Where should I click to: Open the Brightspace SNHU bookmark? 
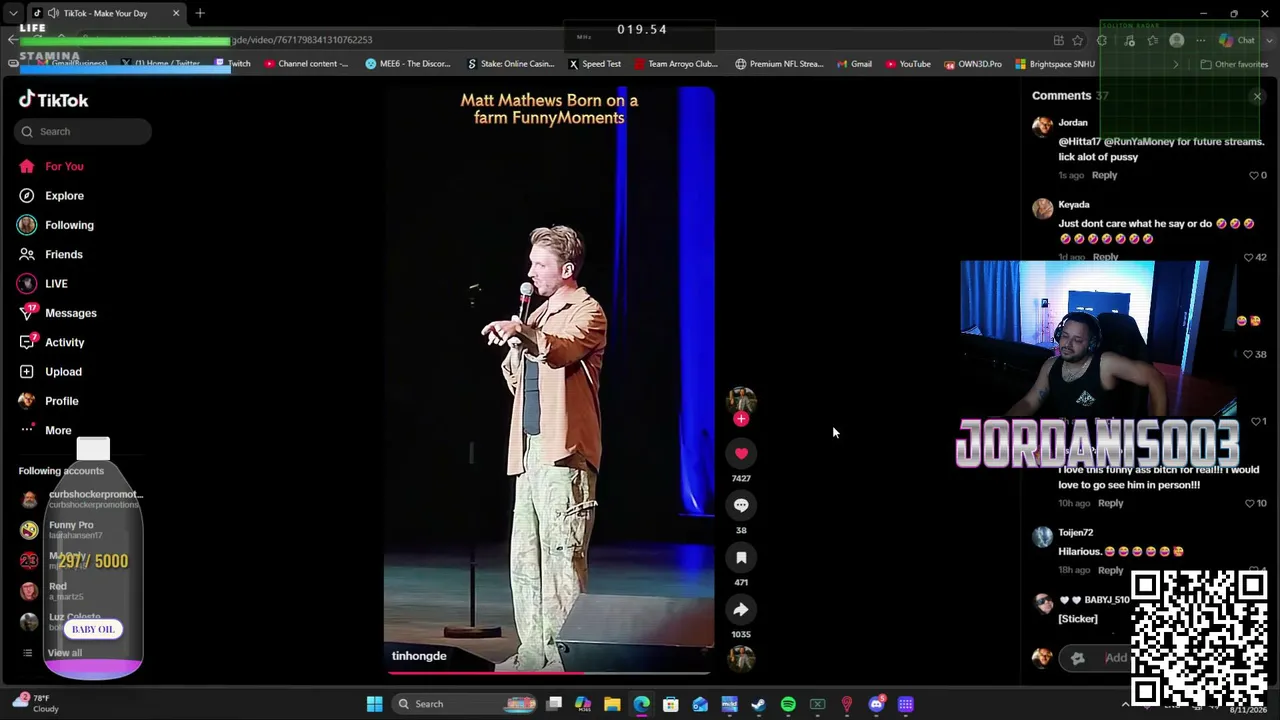point(1055,64)
